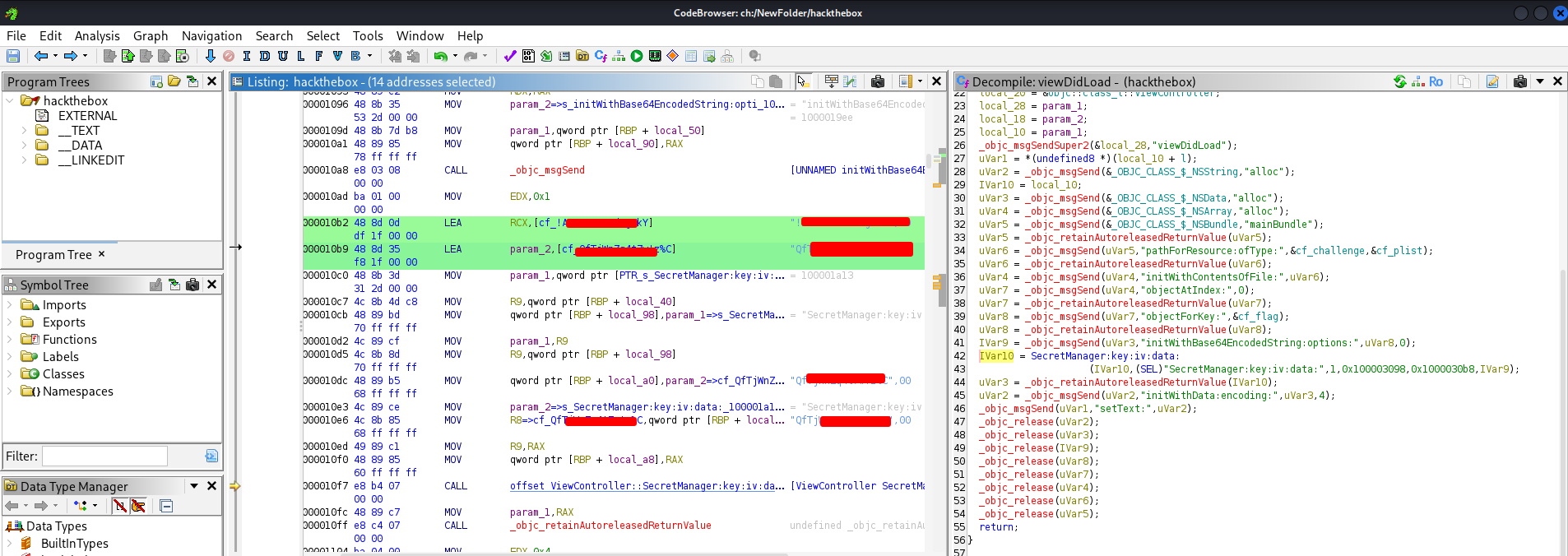Toggle mouse hover mode in Listing header

point(803,81)
